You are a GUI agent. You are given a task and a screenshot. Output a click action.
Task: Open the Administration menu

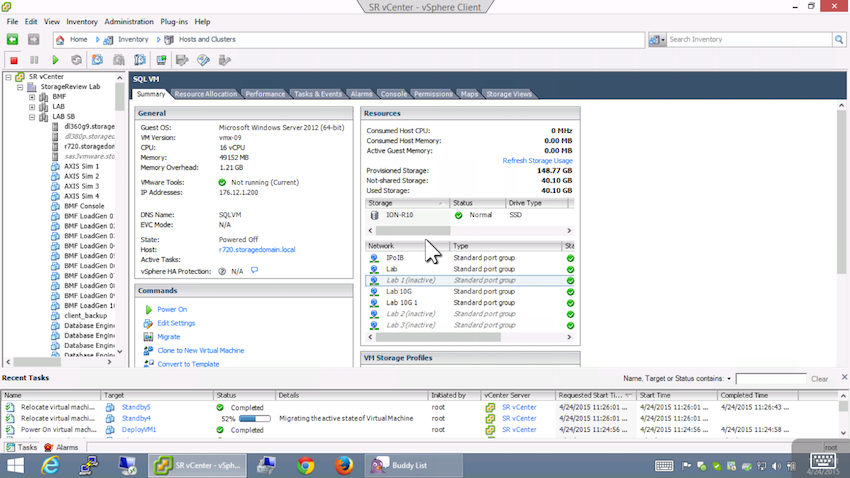coord(129,22)
